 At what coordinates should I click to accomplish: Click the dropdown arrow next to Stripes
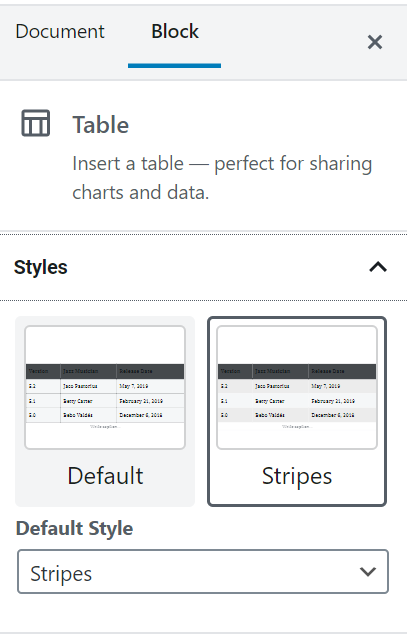click(x=368, y=572)
